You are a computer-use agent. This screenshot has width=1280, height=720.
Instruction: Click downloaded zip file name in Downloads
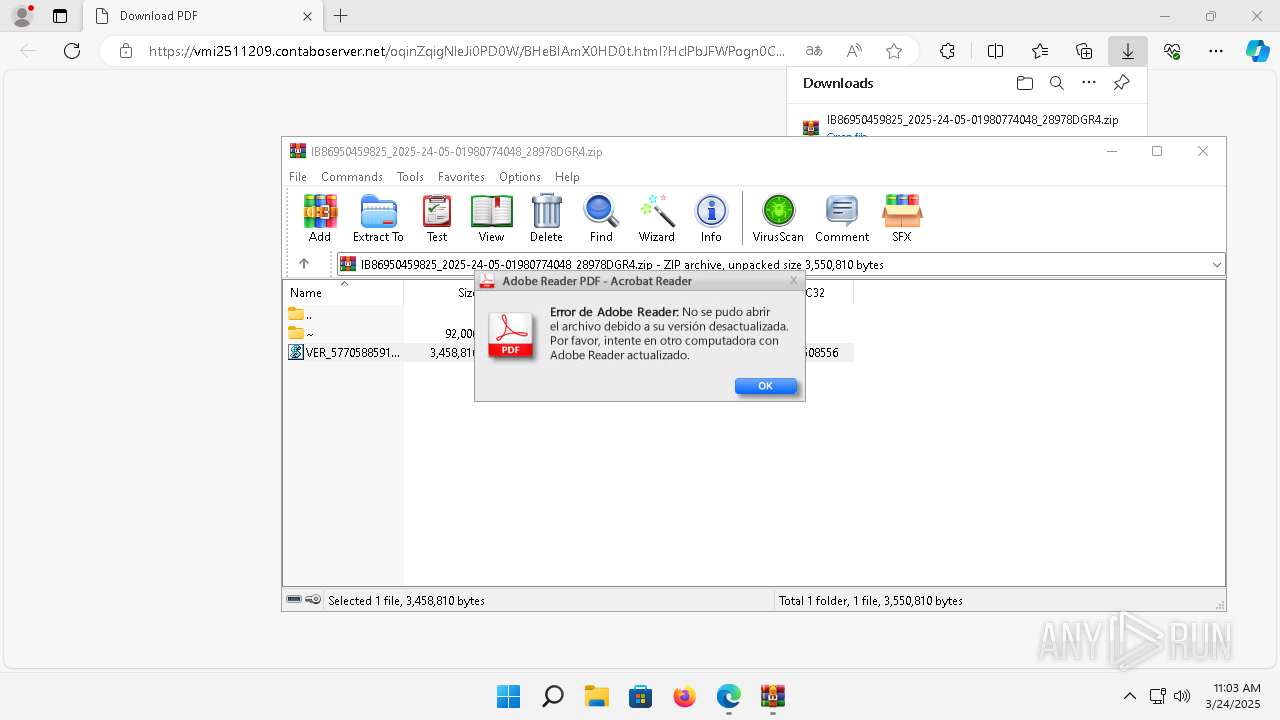coord(972,119)
